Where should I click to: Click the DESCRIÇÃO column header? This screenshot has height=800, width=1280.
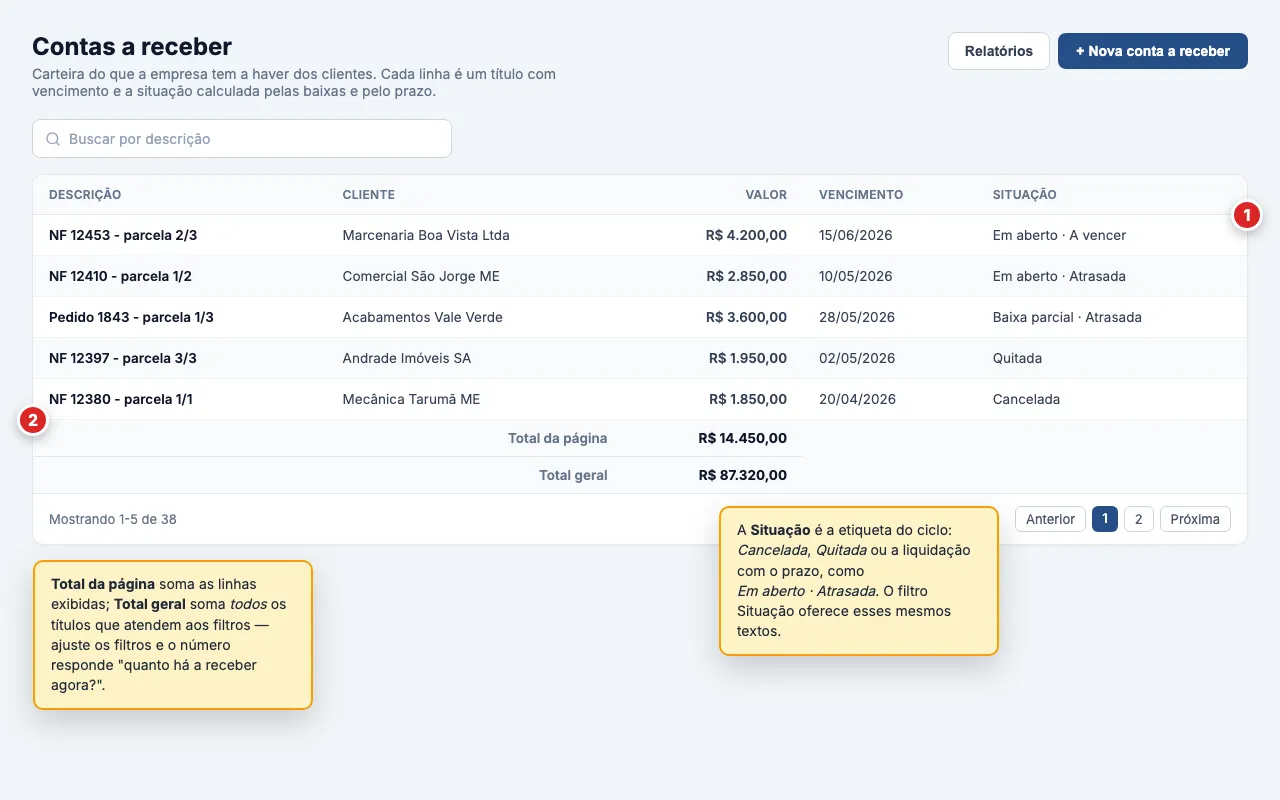click(x=85, y=195)
